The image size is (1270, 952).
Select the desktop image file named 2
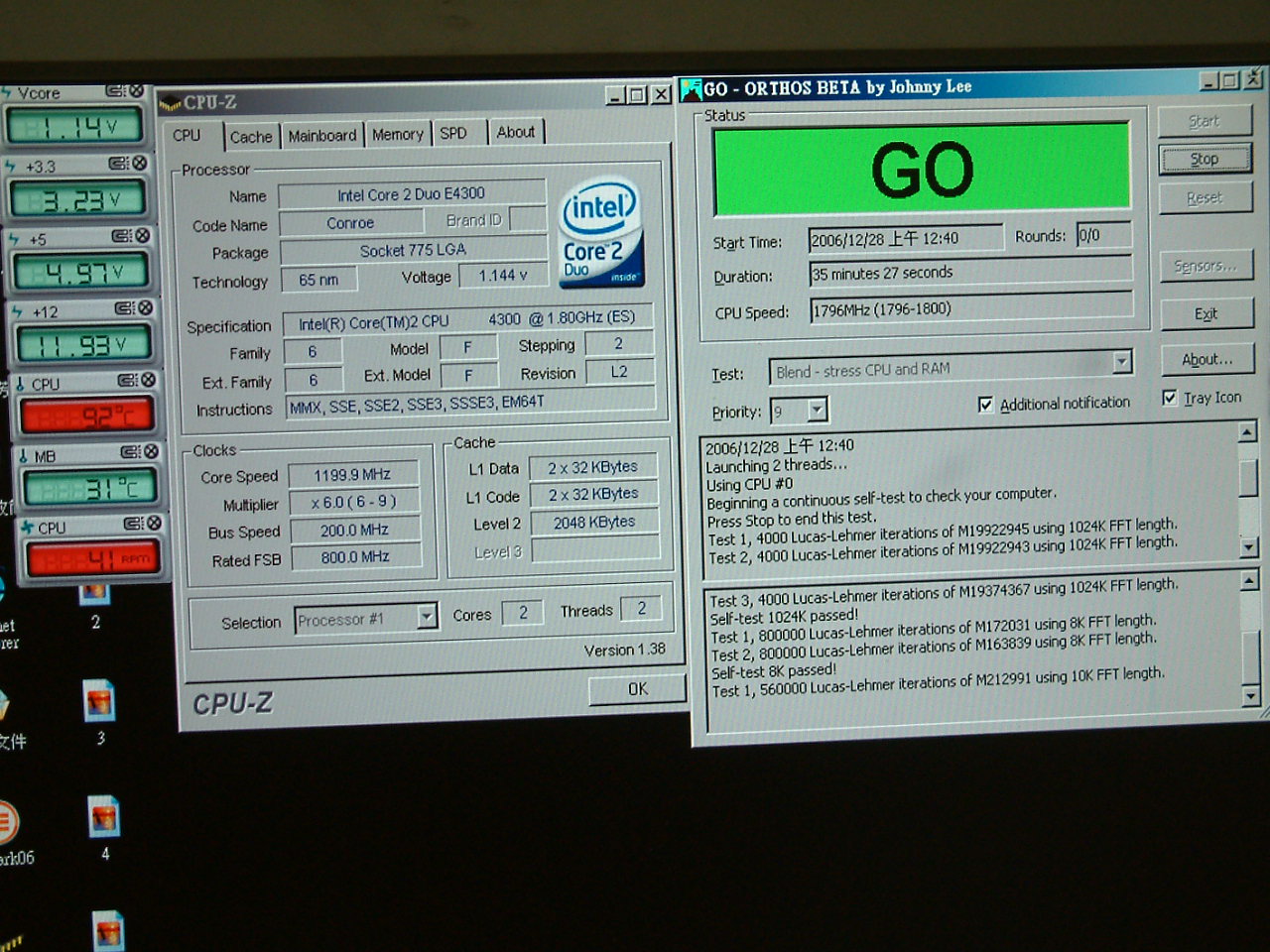coord(95,595)
